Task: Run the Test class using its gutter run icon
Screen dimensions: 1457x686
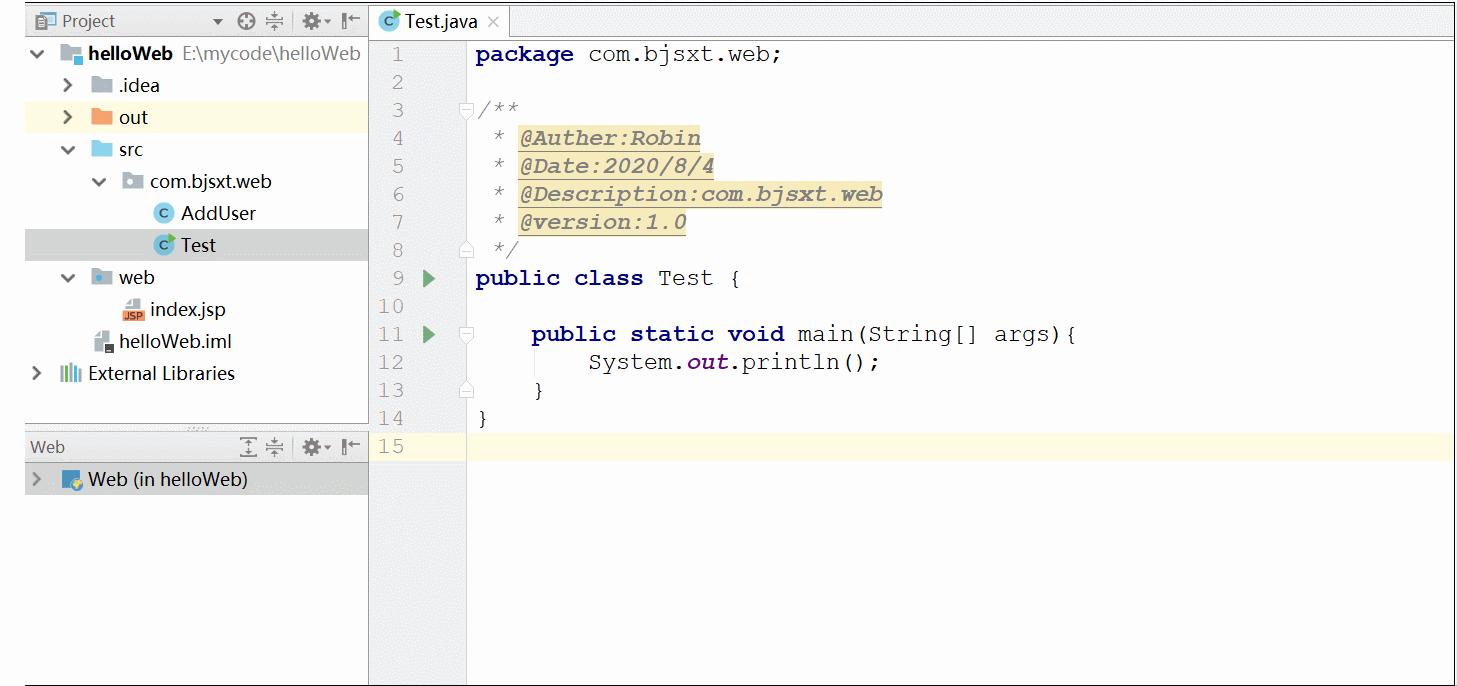Action: pos(428,278)
